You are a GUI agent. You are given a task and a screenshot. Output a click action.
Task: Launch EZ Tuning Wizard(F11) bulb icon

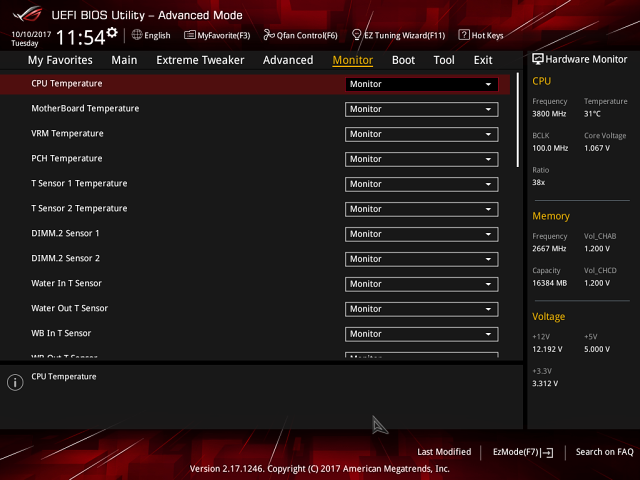(x=356, y=35)
